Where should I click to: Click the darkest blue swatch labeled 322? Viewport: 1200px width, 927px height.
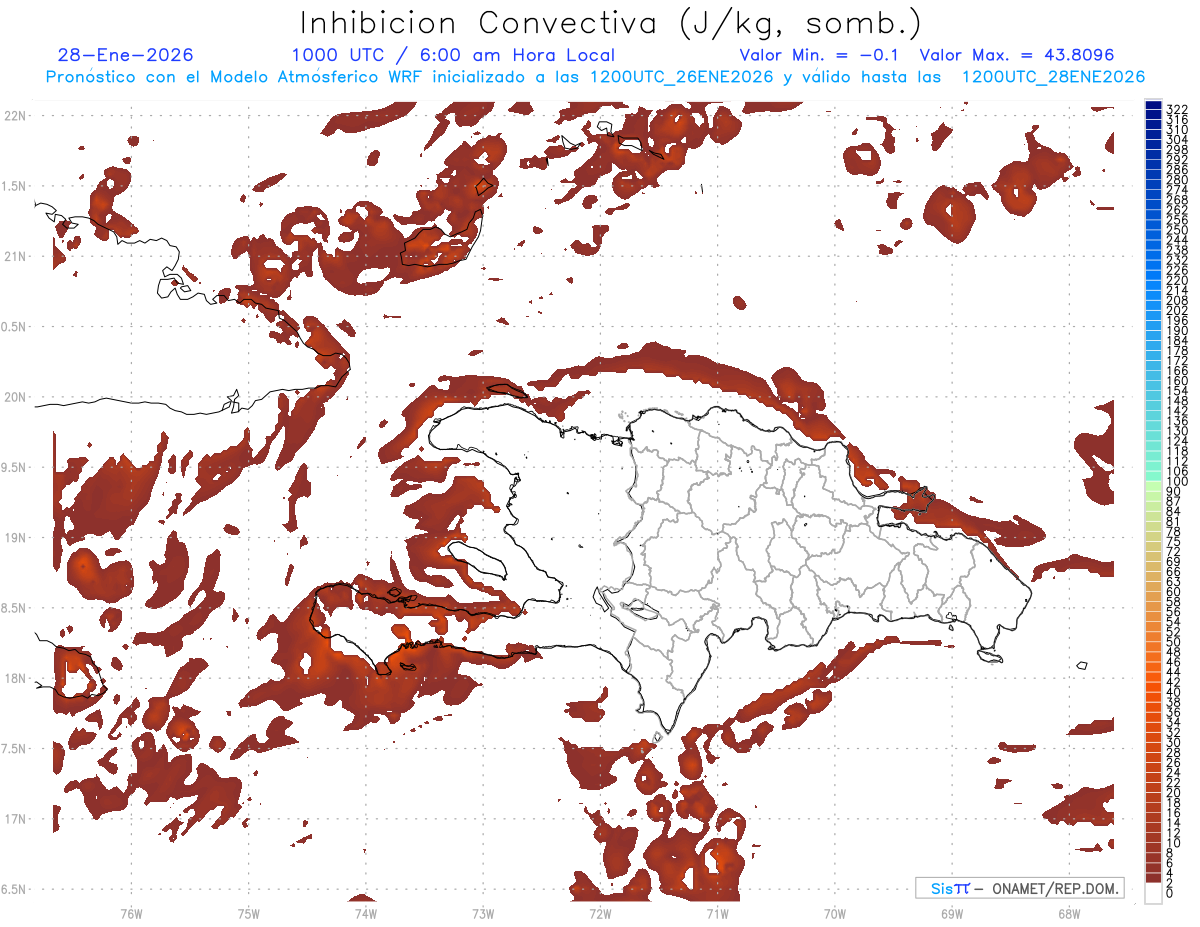[x=1153, y=106]
